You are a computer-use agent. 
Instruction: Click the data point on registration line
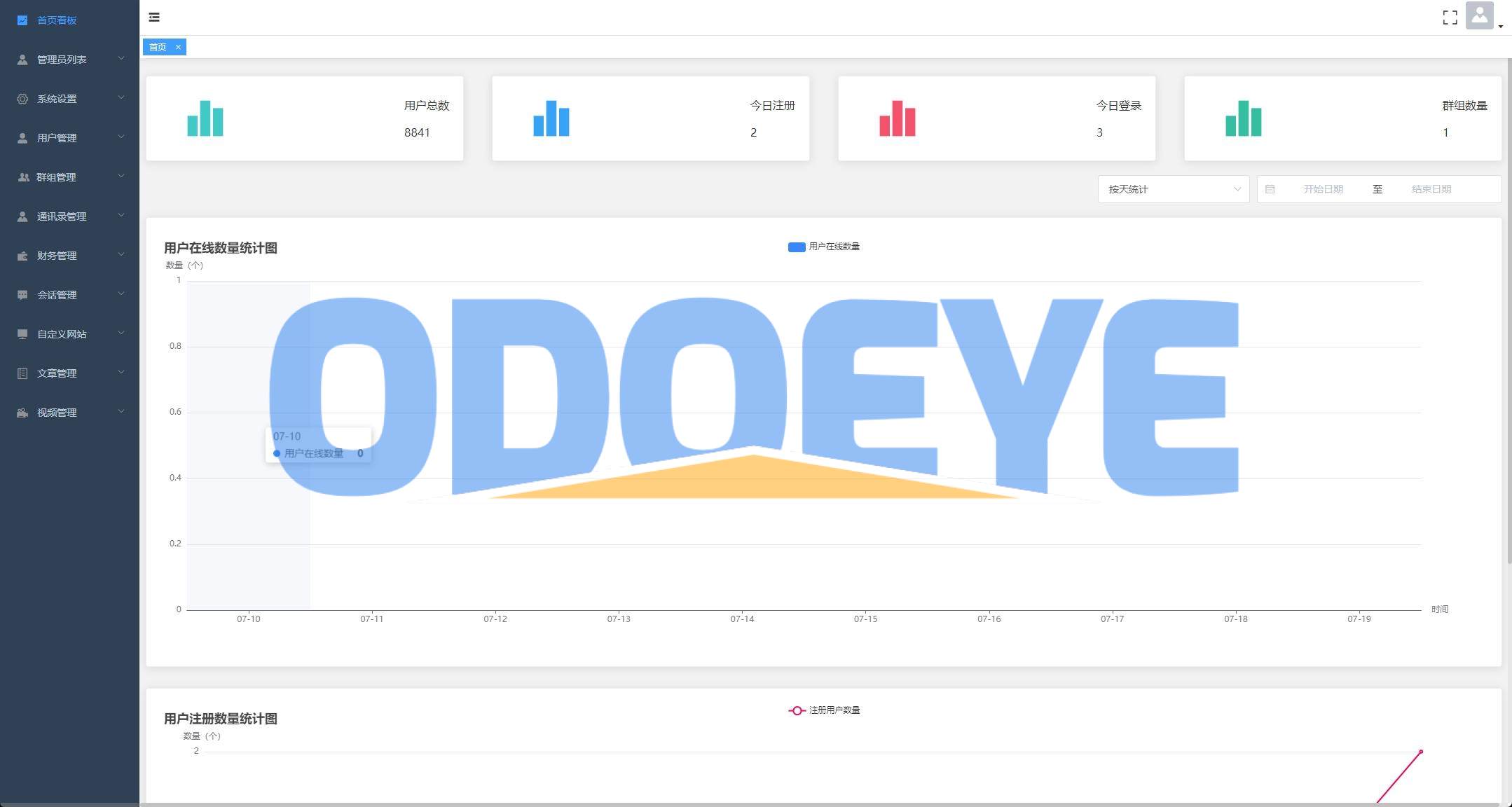(1421, 752)
